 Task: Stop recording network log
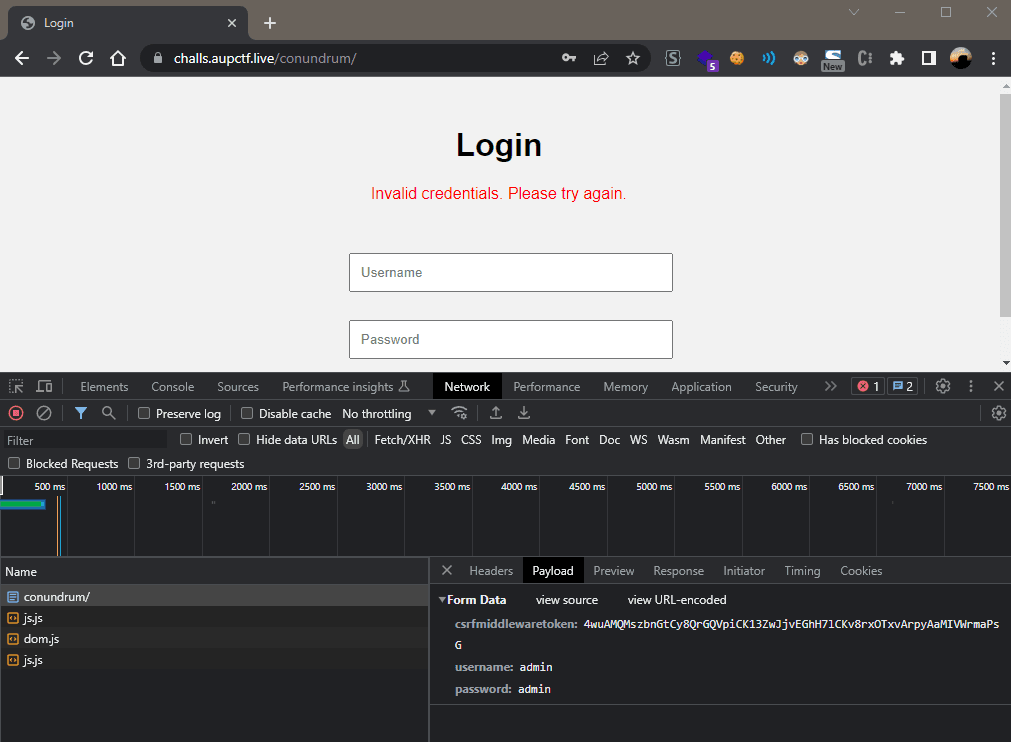(x=15, y=413)
